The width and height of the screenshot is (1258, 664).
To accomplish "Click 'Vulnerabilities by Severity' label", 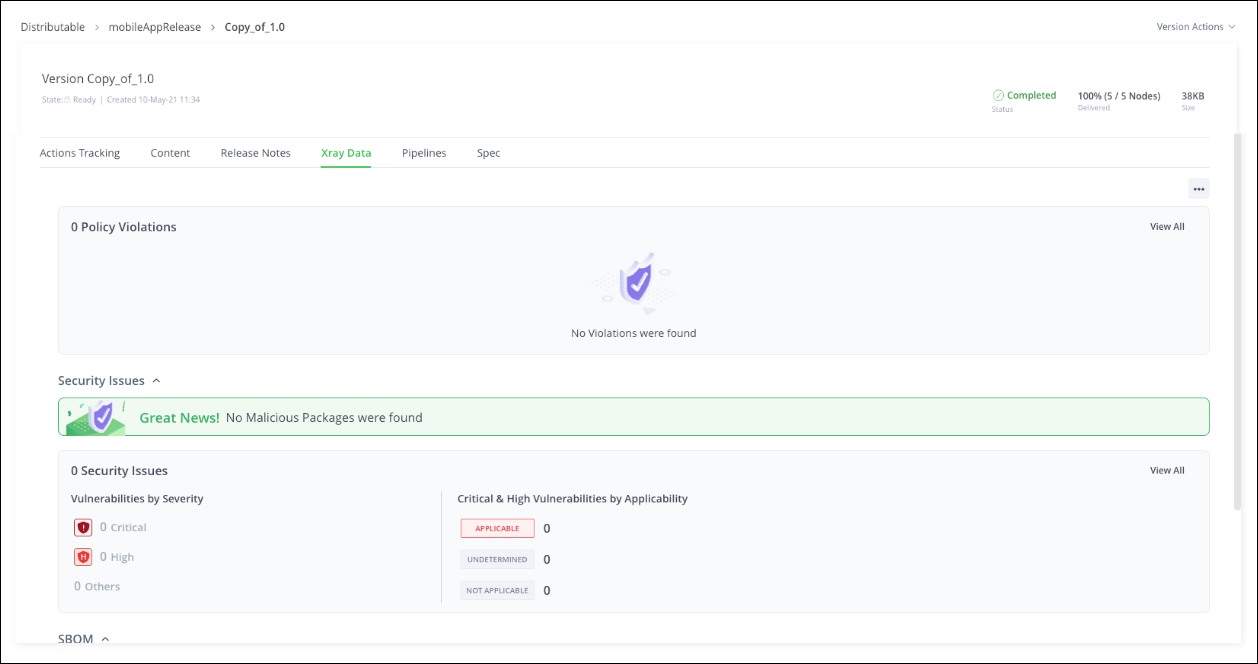I will (x=137, y=498).
